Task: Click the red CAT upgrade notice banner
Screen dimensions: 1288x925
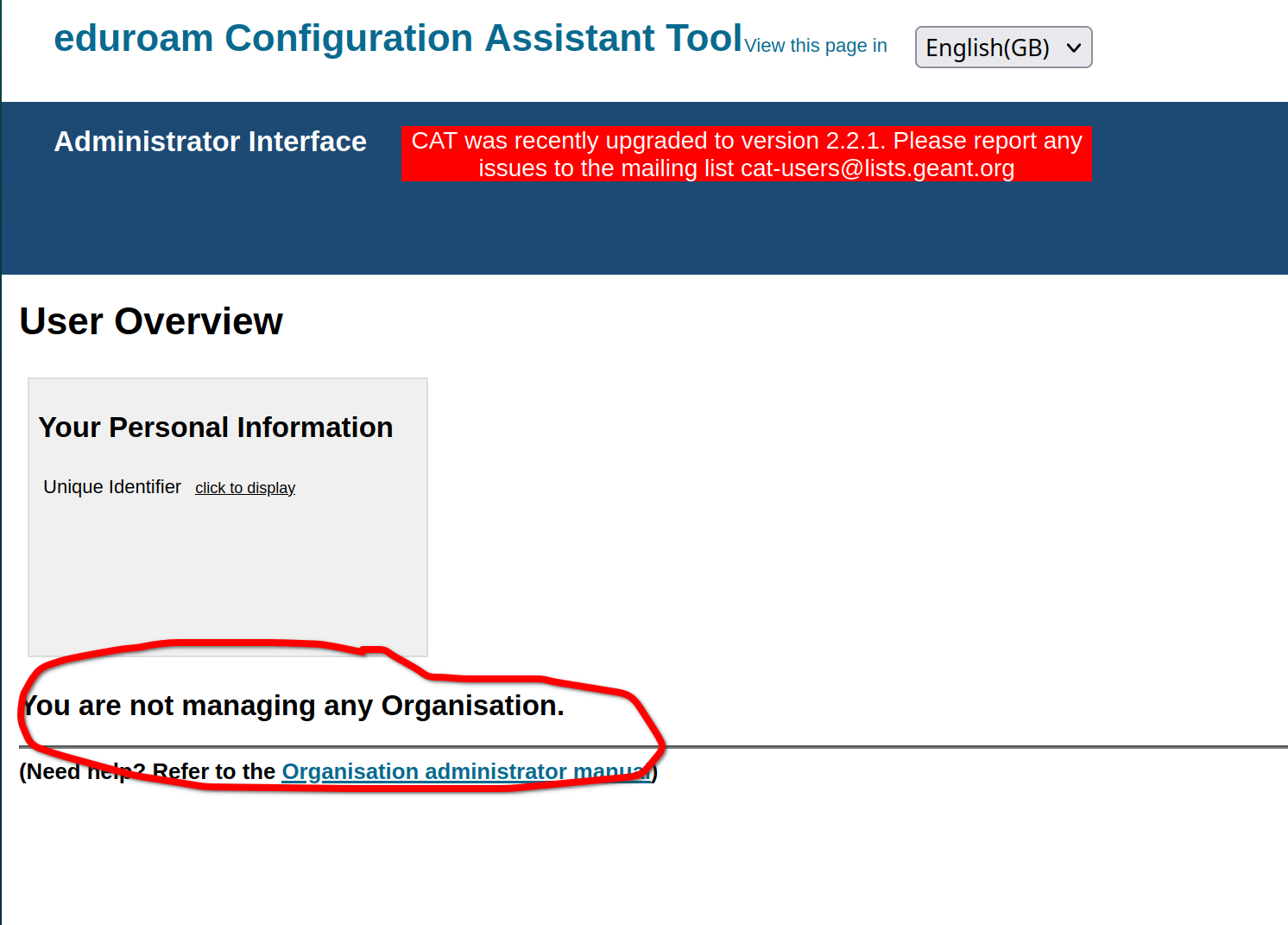Action: [x=746, y=154]
